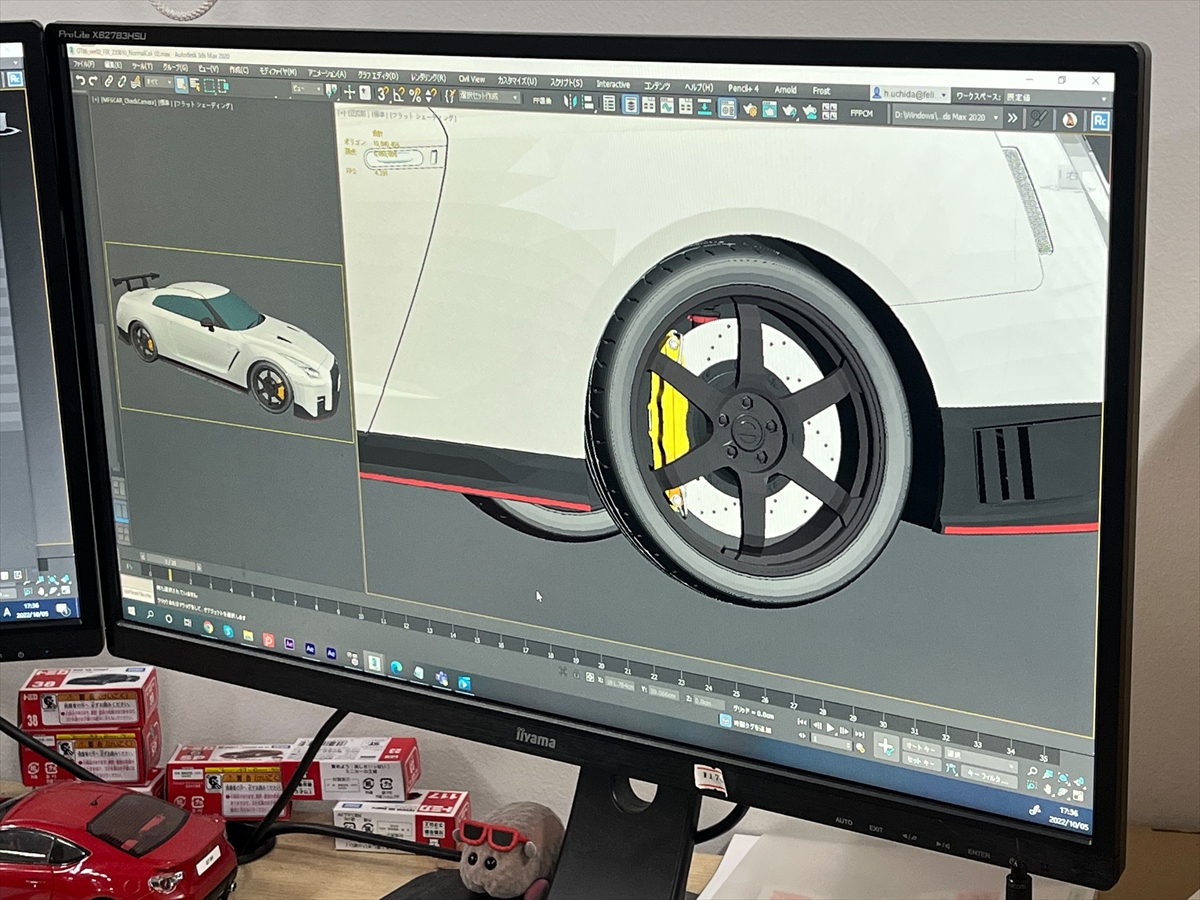The height and width of the screenshot is (900, 1200).
Task: Open the Modifiers menu
Action: tap(277, 72)
